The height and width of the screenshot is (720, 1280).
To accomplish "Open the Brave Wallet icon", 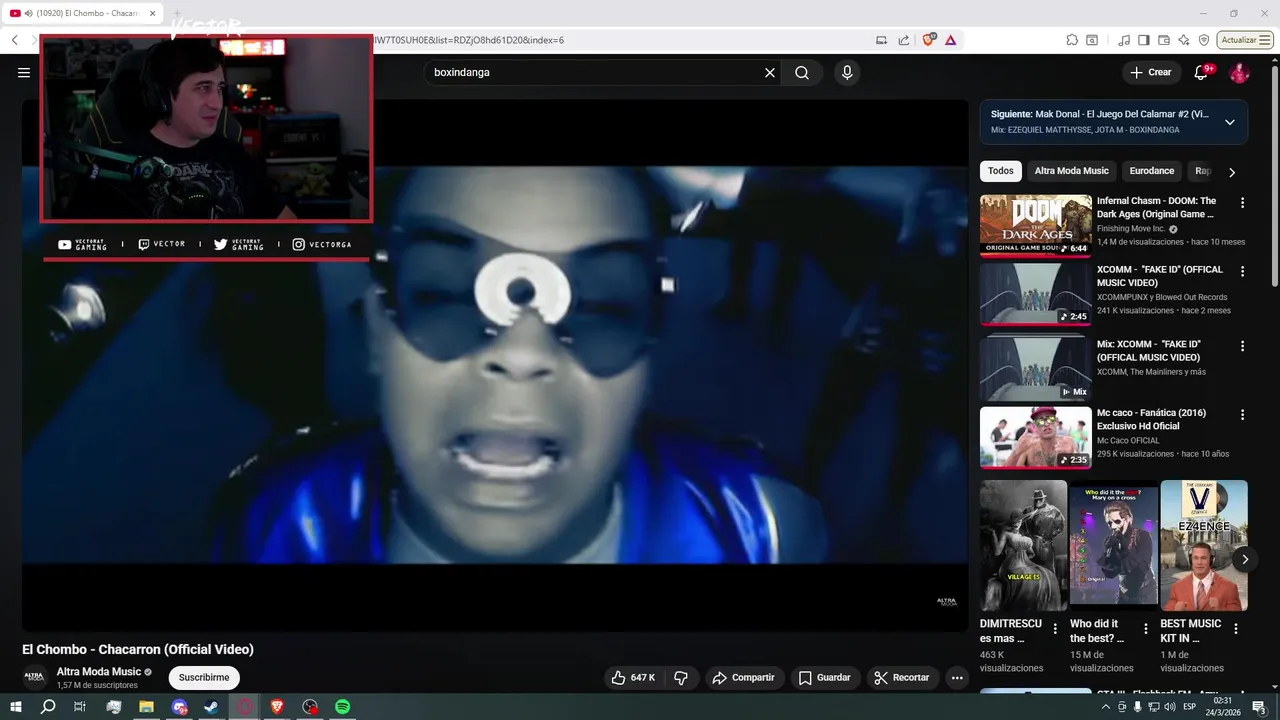I will (1164, 40).
